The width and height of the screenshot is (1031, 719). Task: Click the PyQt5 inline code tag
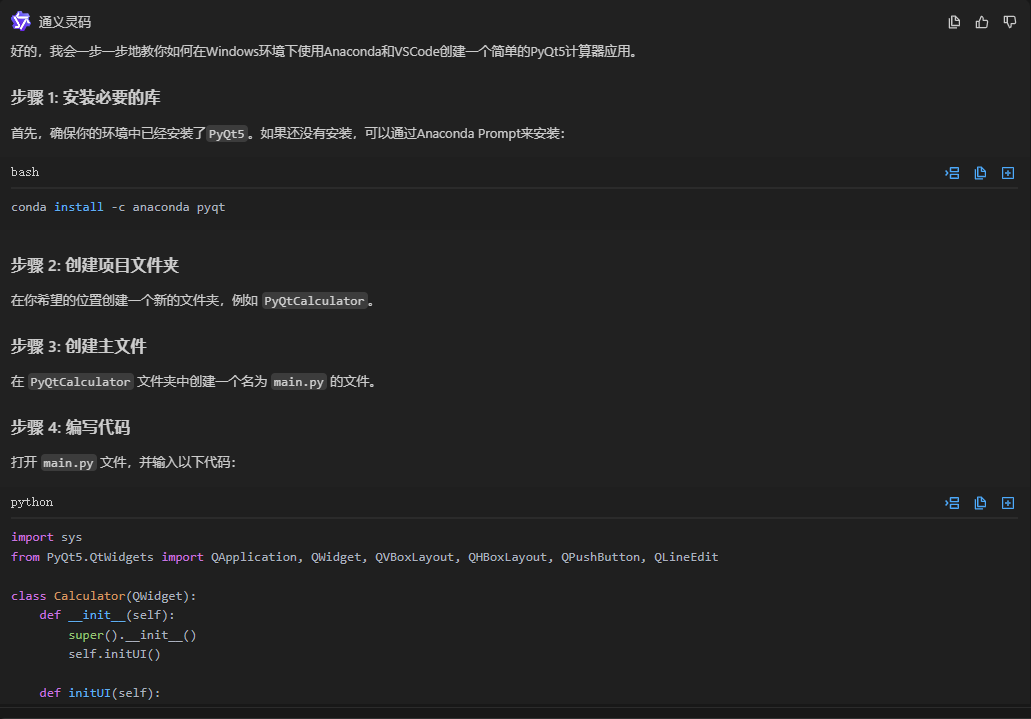(227, 134)
